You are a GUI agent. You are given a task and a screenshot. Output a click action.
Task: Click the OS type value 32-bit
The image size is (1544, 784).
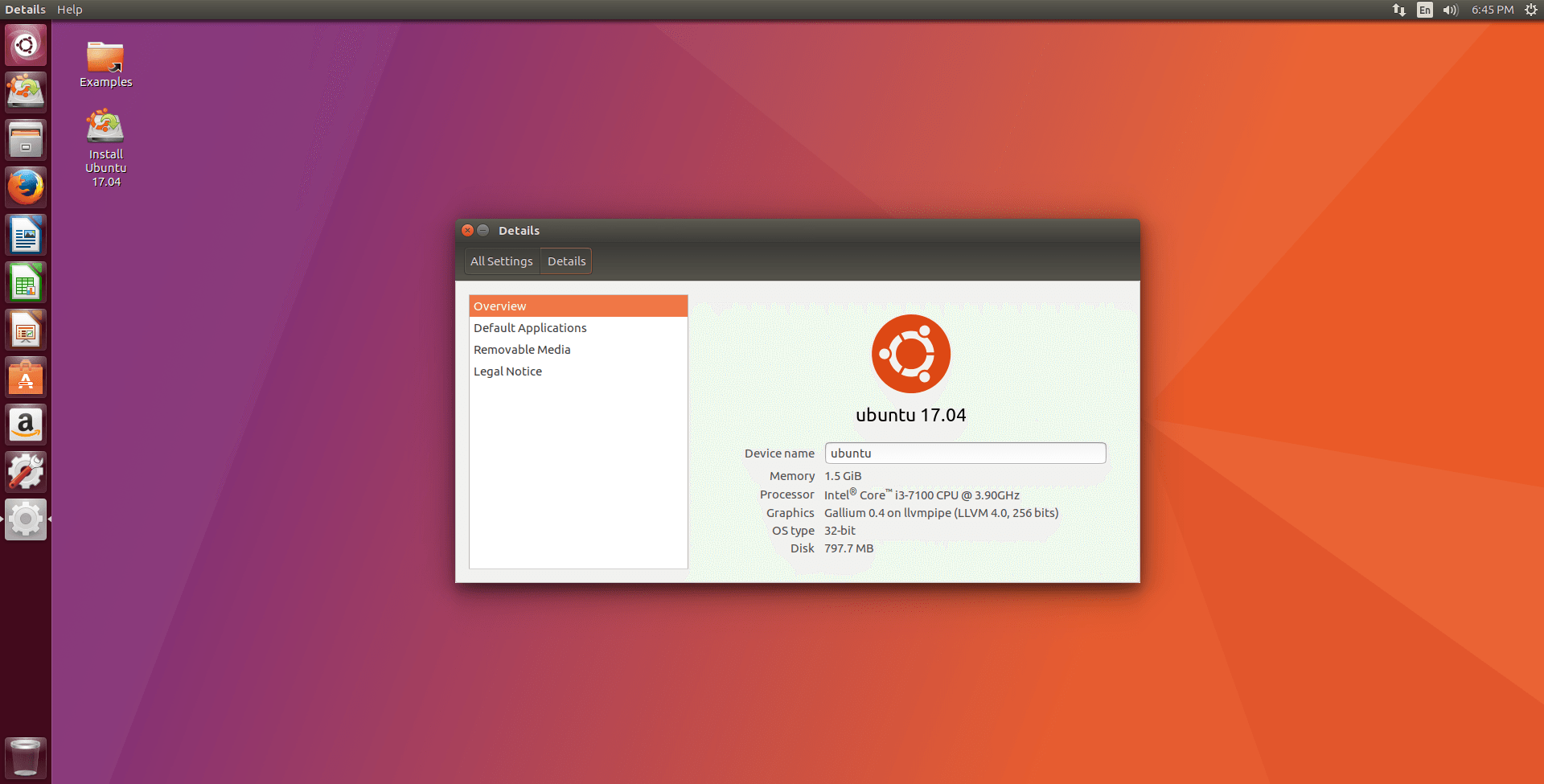[x=840, y=531]
